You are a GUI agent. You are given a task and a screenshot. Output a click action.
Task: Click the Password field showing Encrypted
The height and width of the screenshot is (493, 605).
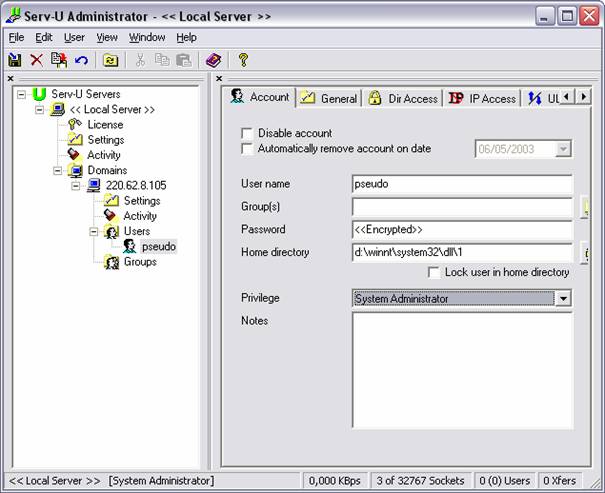coord(462,230)
